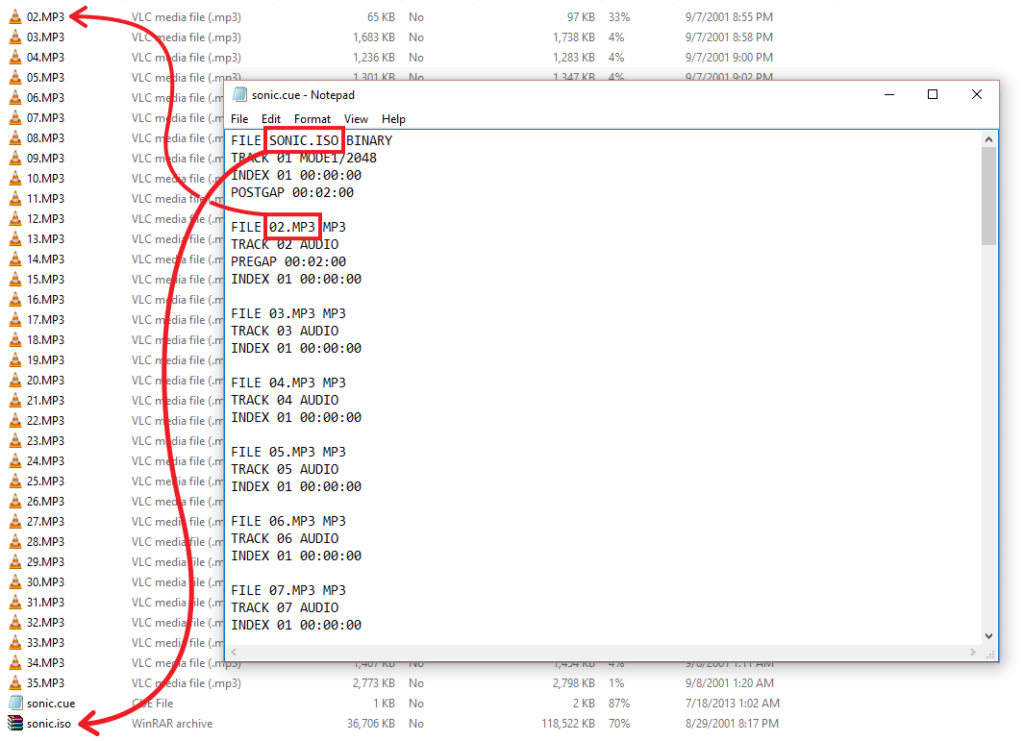Select the 12.MP3 file name
The width and height of the screenshot is (1024, 741).
pos(46,219)
